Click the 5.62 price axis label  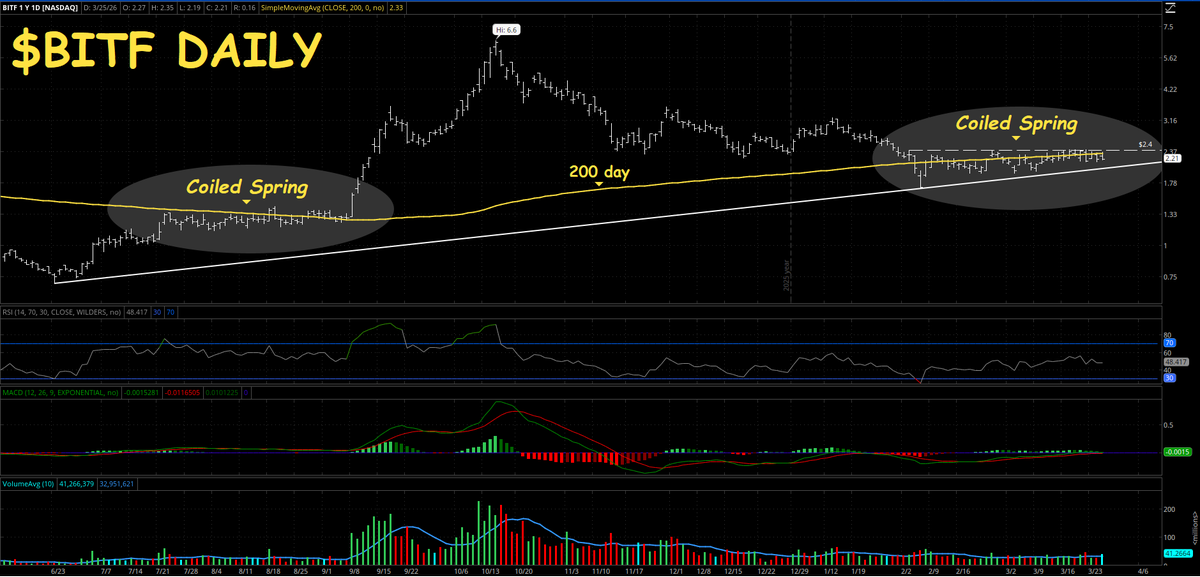coord(1171,58)
